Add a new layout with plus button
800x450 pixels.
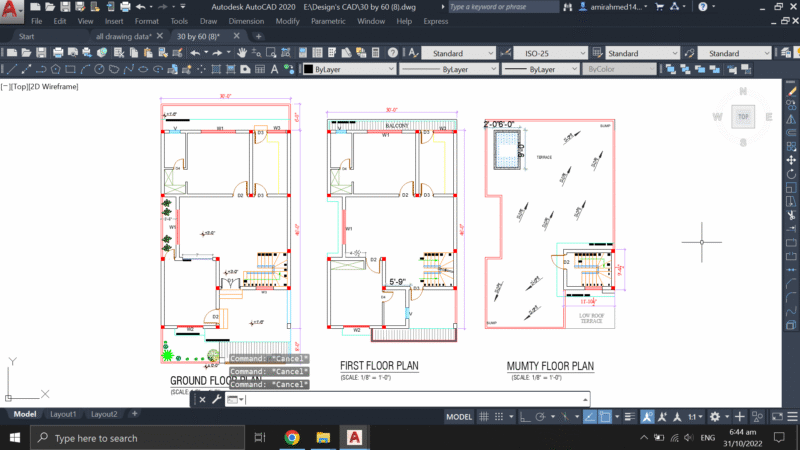pos(135,414)
